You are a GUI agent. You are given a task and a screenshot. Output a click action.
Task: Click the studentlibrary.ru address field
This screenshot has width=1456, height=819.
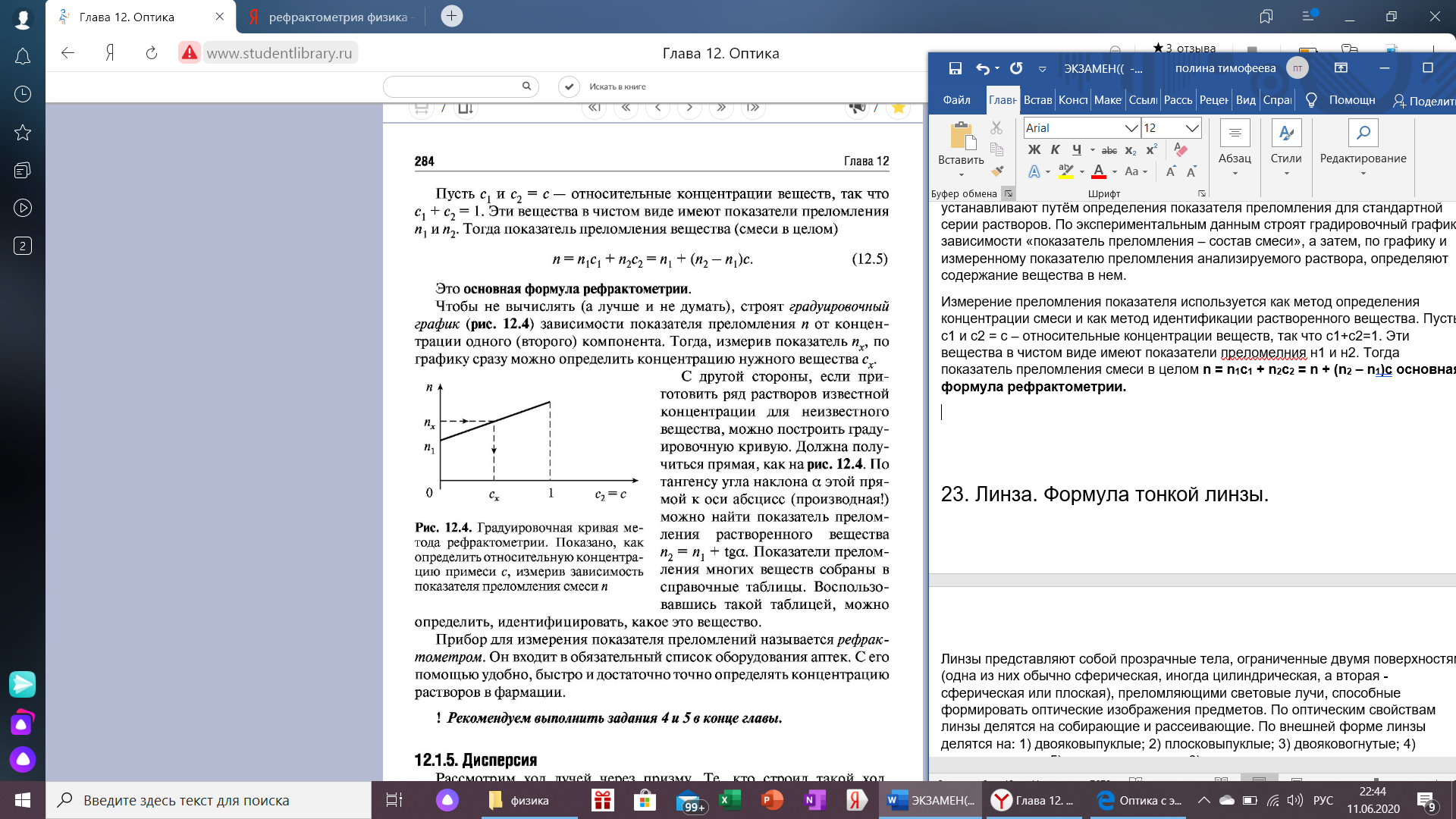280,53
